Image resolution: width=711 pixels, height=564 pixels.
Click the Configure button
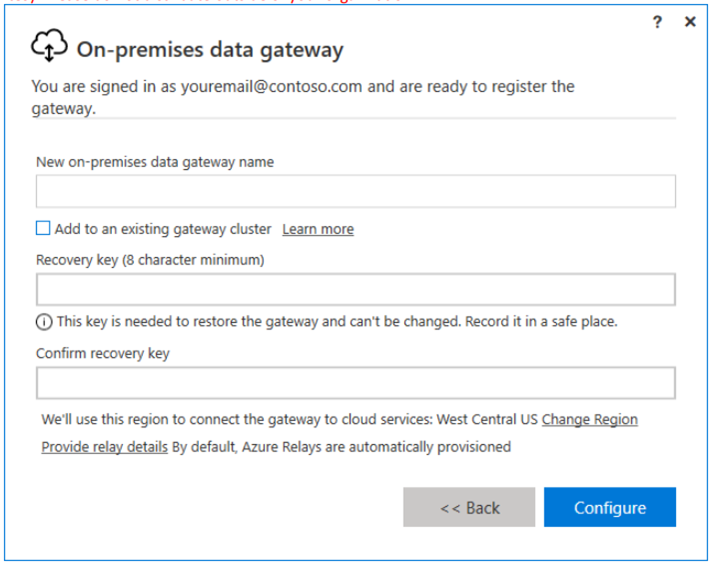click(x=610, y=507)
